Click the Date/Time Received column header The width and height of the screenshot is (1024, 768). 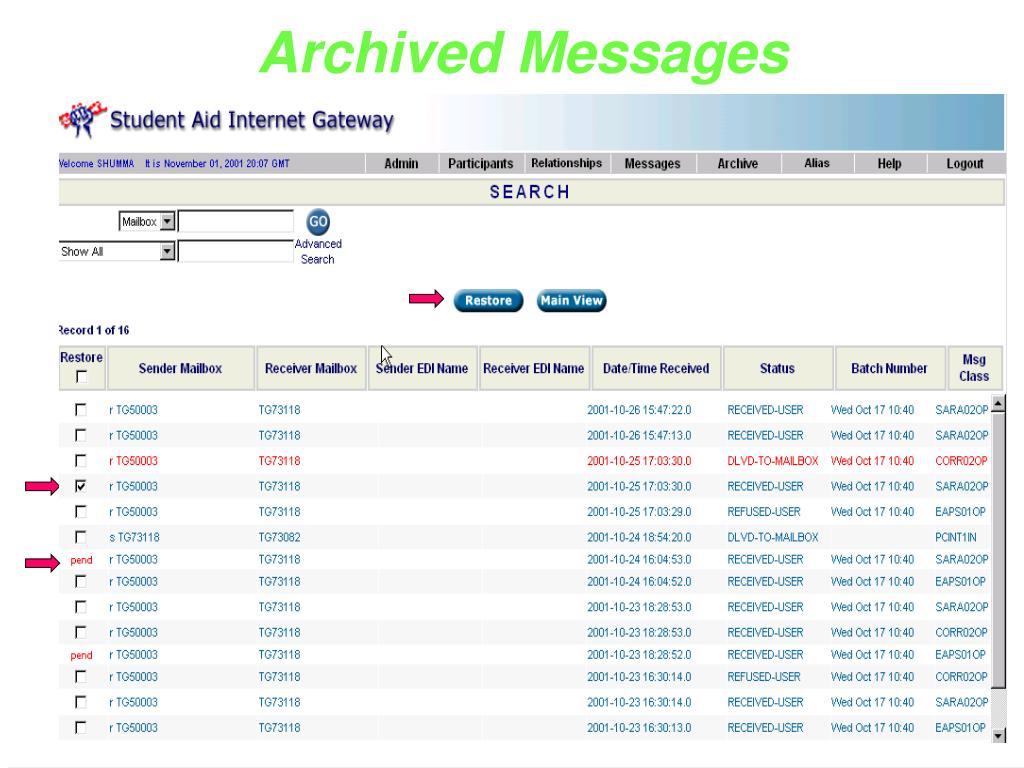coord(656,368)
